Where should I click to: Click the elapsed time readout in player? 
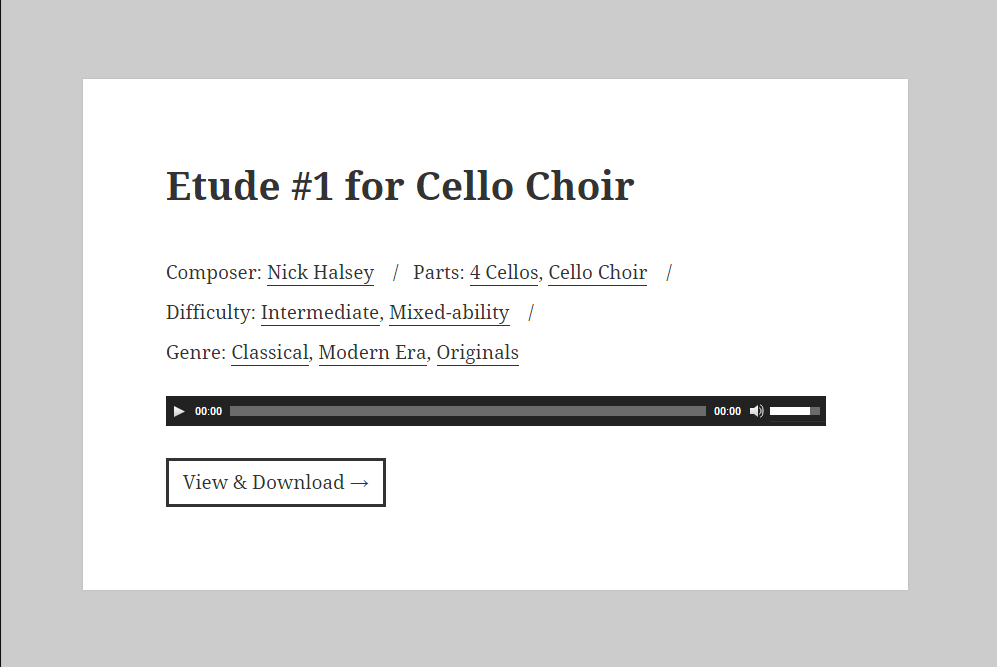(x=209, y=411)
